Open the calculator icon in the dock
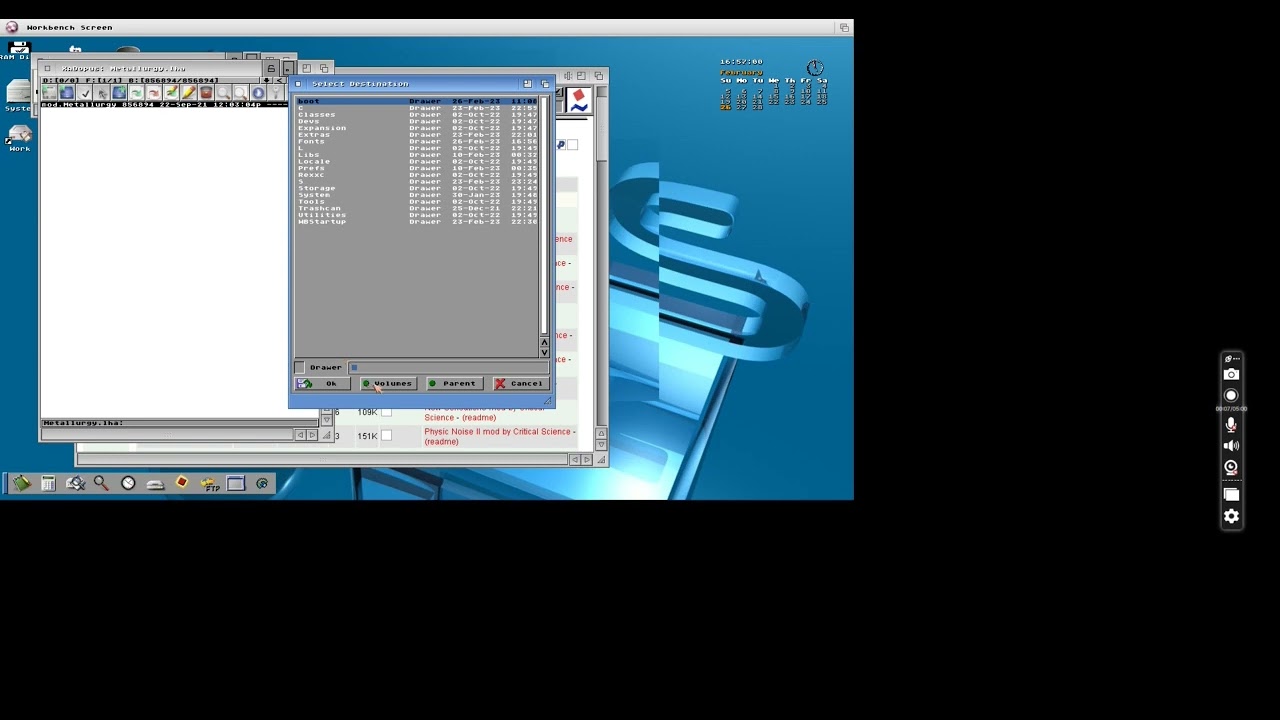This screenshot has width=1280, height=720. [48, 483]
